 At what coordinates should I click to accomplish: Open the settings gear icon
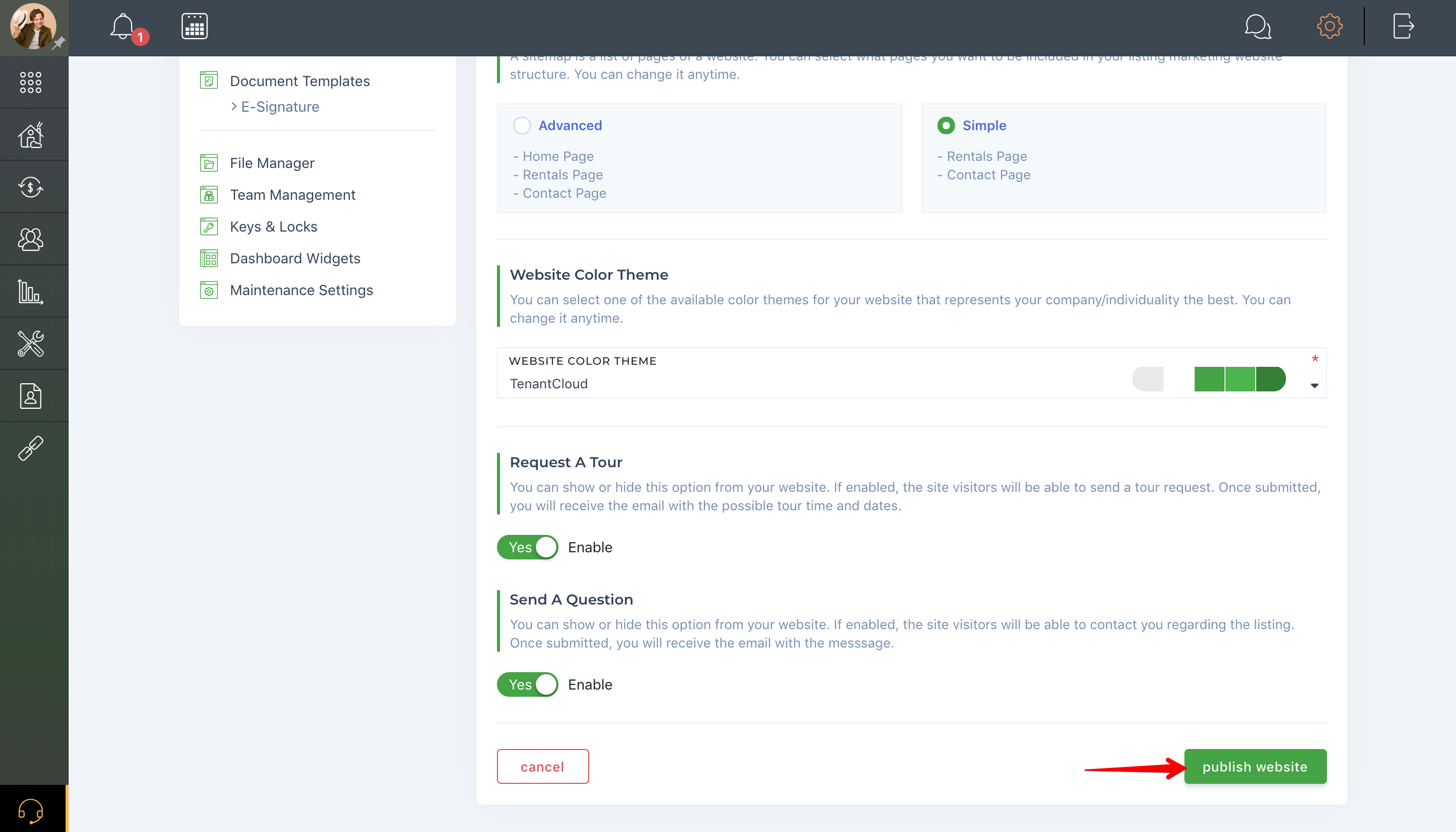click(x=1330, y=26)
